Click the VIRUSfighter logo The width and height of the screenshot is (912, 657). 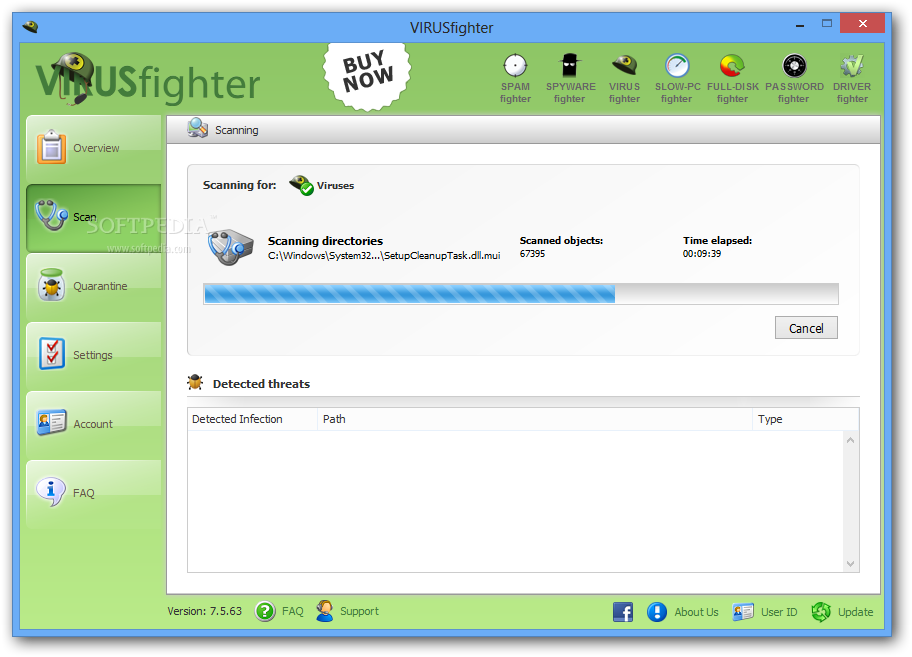(x=147, y=79)
